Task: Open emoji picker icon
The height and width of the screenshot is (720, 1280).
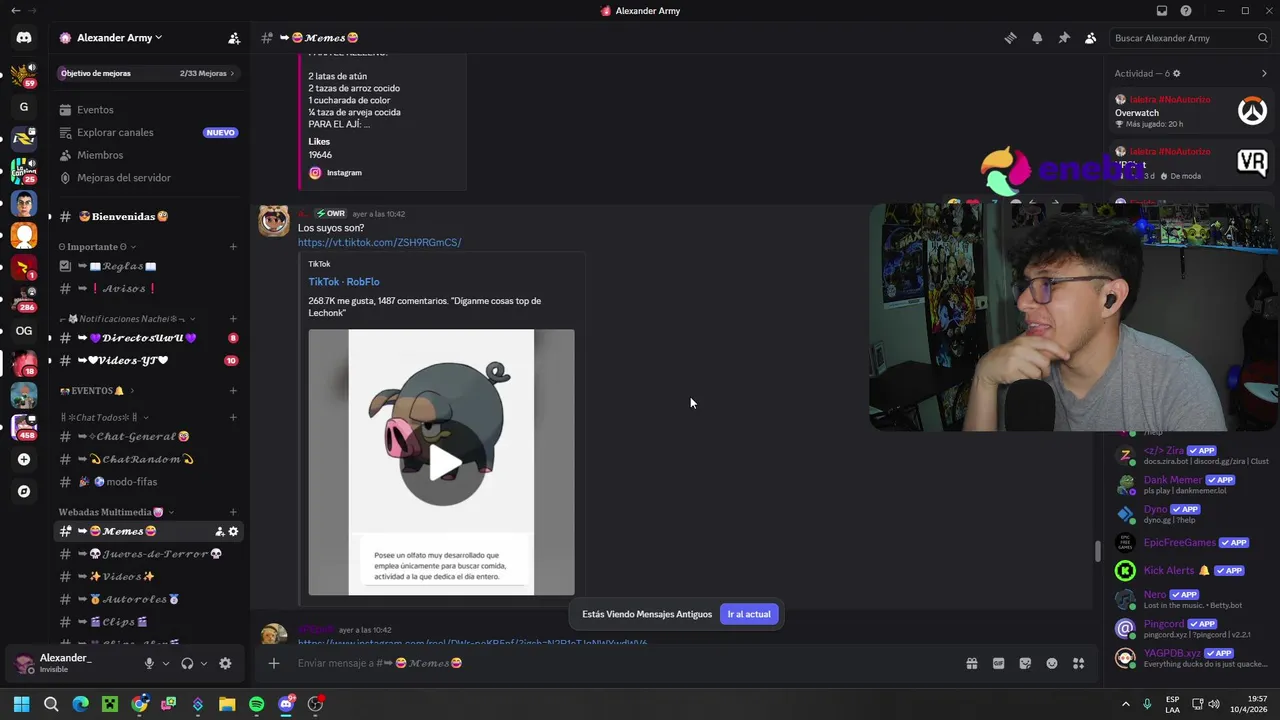Action: click(1052, 663)
